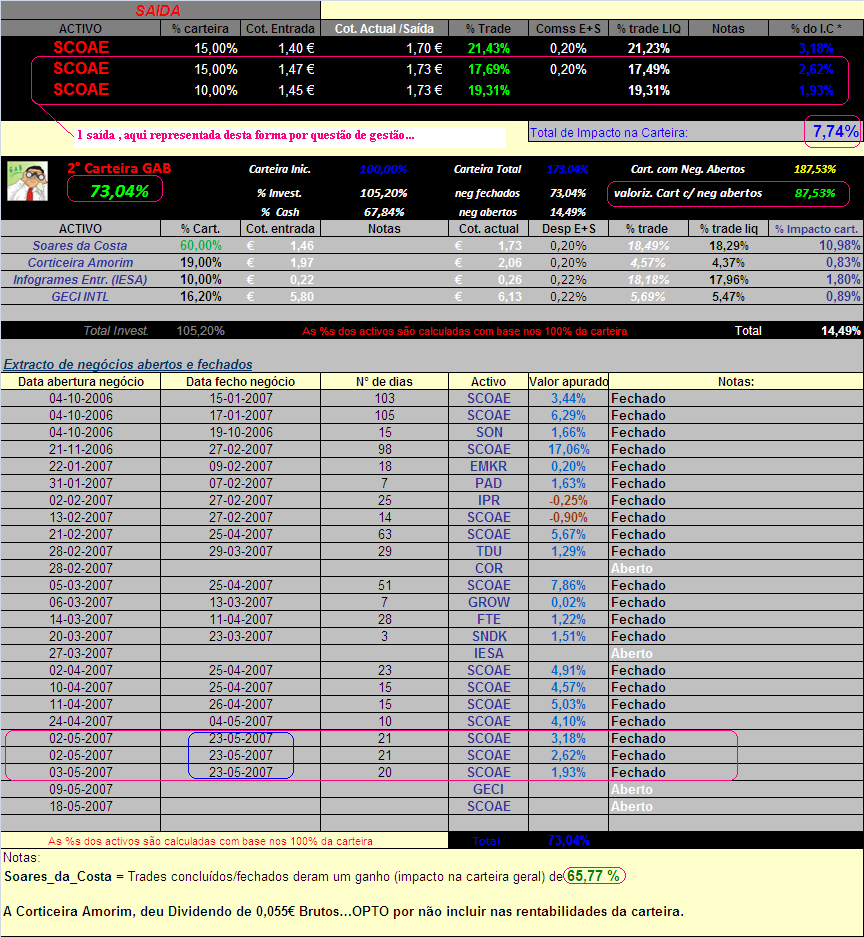Select the PAD asset cell
The image size is (864, 937).
(489, 483)
